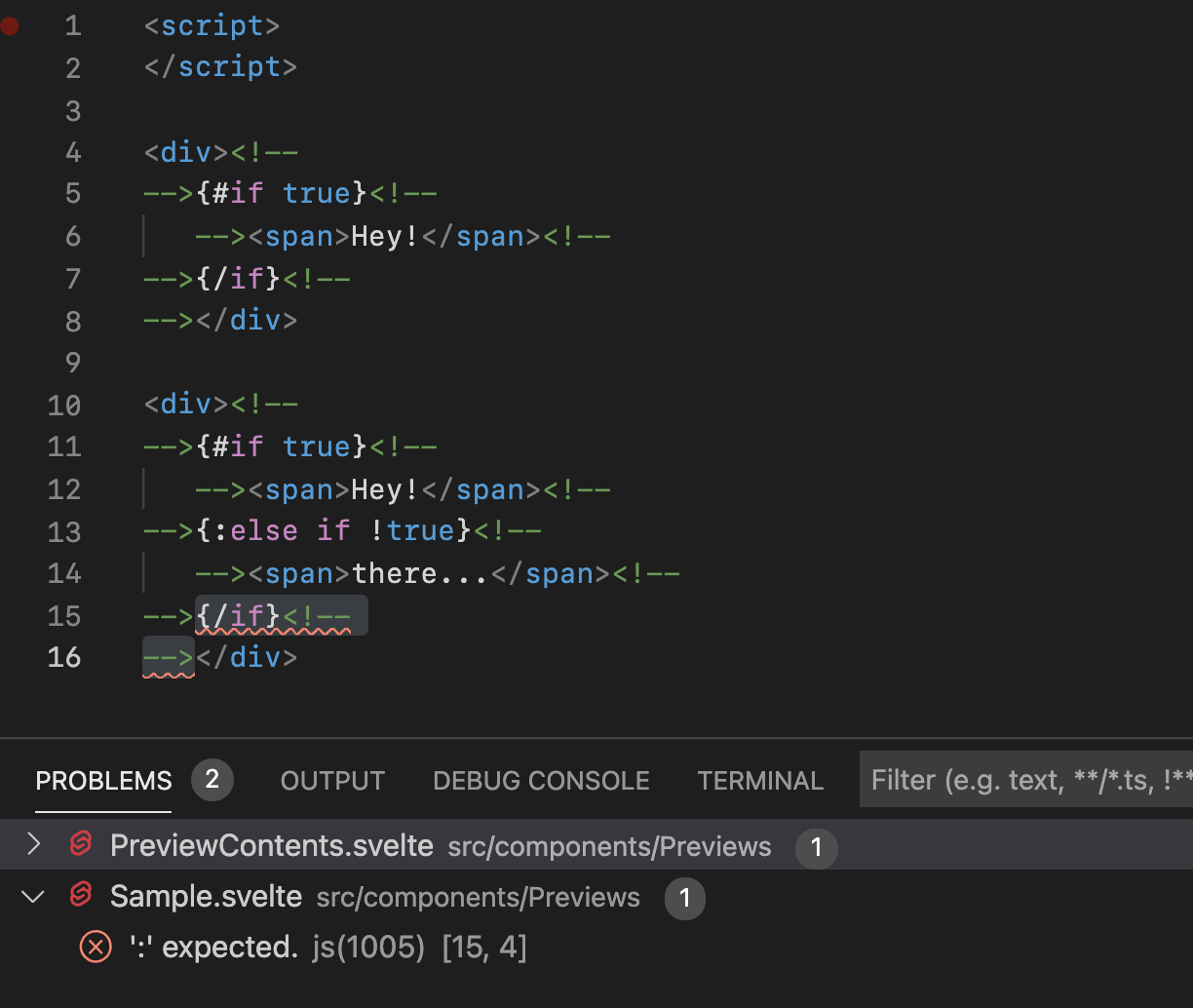Click the red breakpoint dot on line 1
Image resolution: width=1193 pixels, height=1008 pixels.
click(11, 26)
